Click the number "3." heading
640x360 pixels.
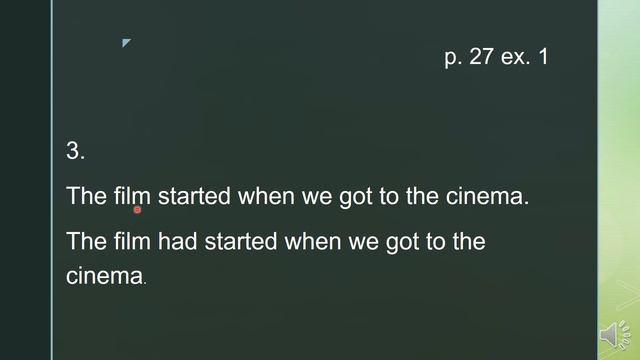(76, 151)
